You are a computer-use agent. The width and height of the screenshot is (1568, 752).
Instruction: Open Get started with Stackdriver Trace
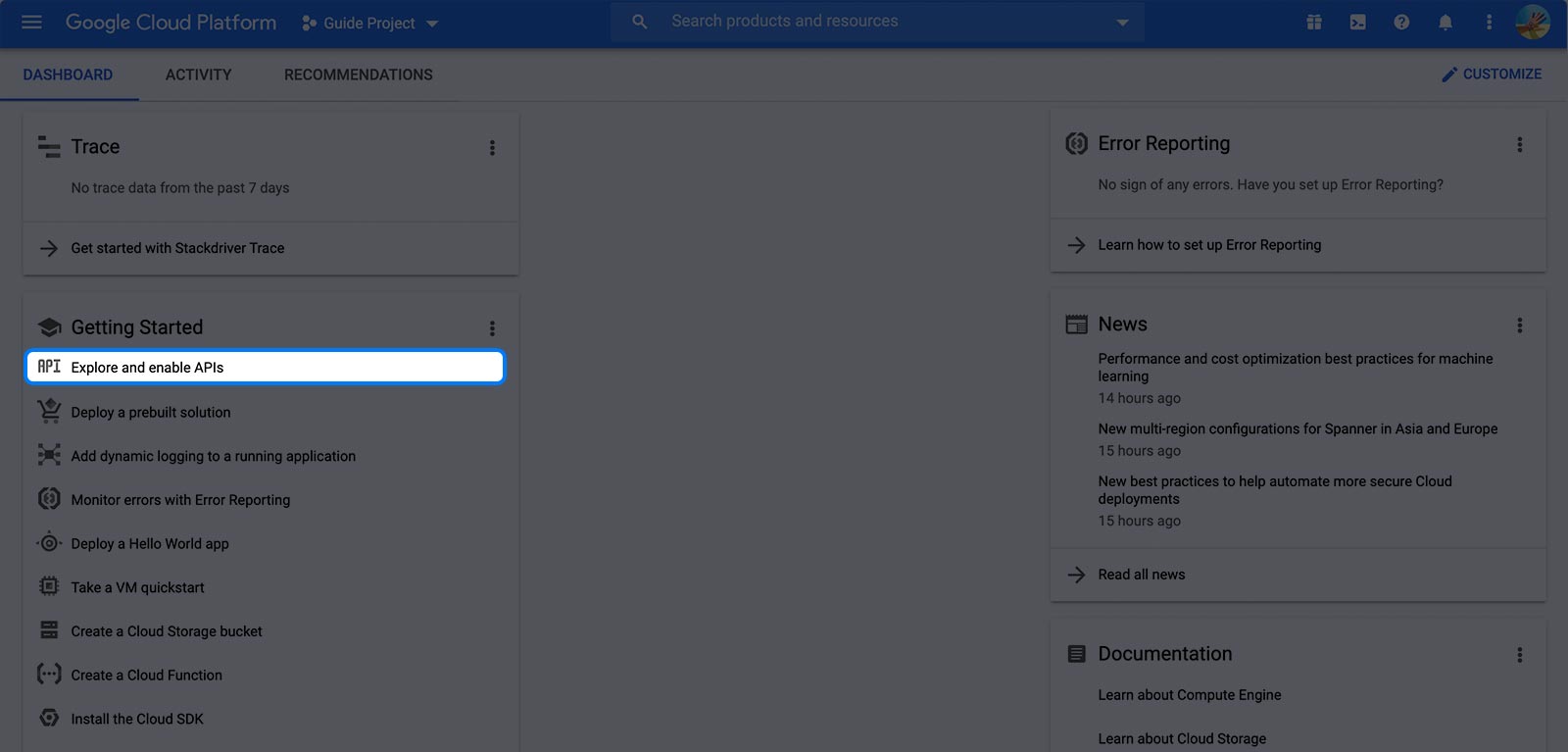click(x=177, y=248)
